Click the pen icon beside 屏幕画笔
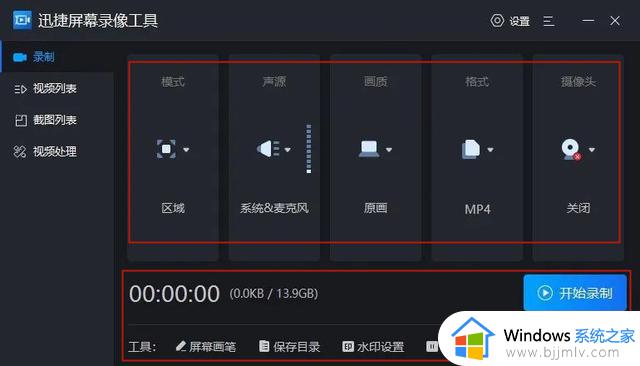The image size is (640, 366). (180, 346)
